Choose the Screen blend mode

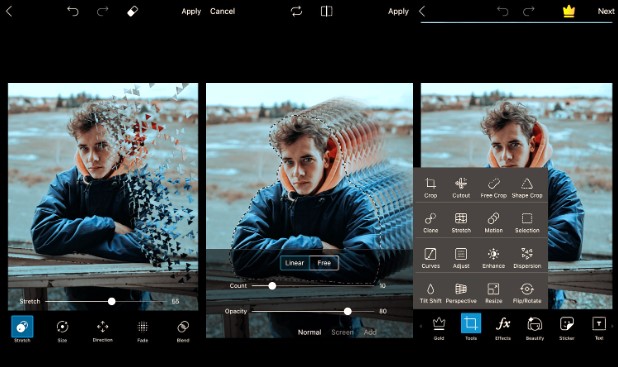coord(342,332)
